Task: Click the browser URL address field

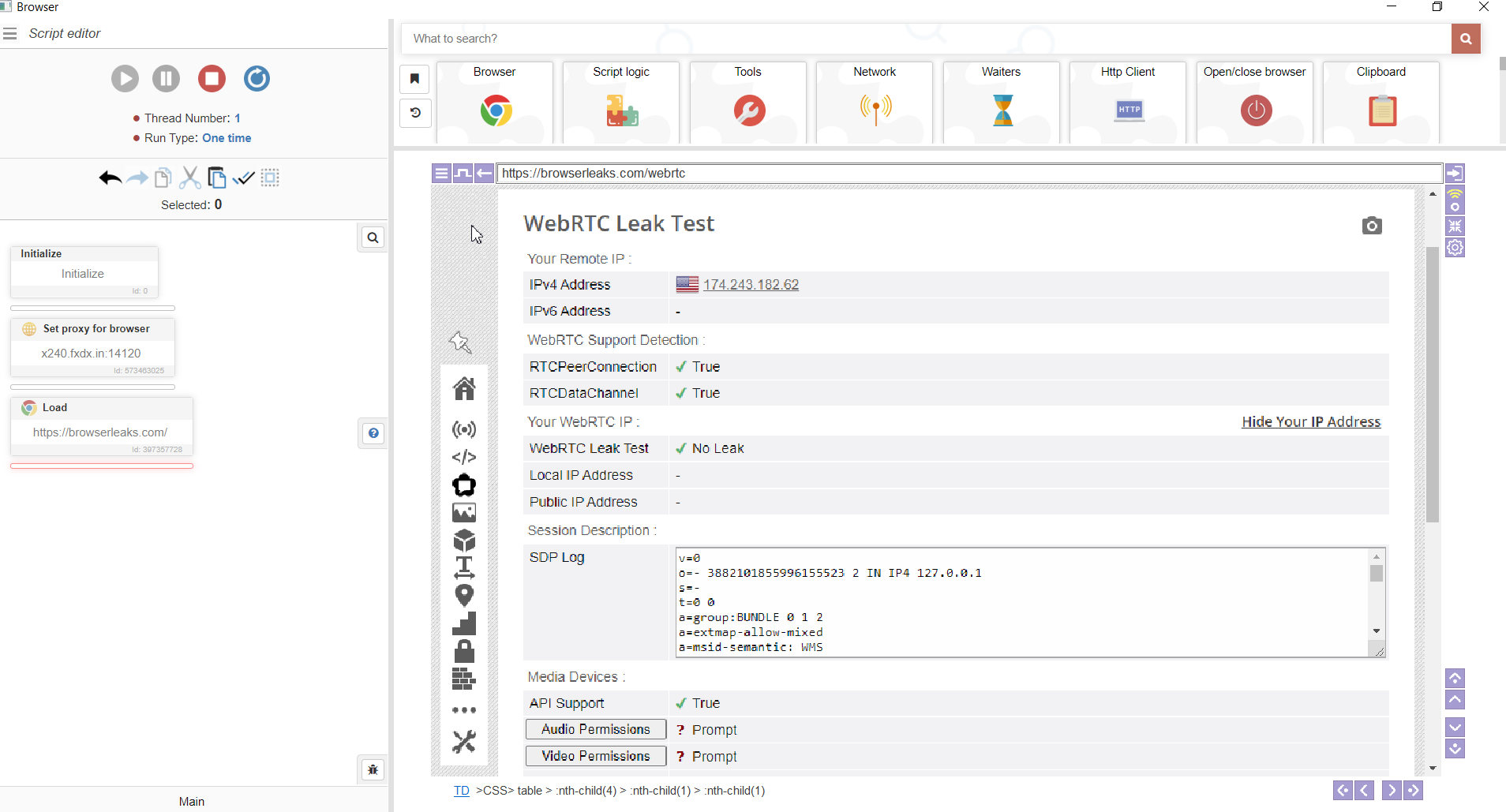Action: coord(969,174)
